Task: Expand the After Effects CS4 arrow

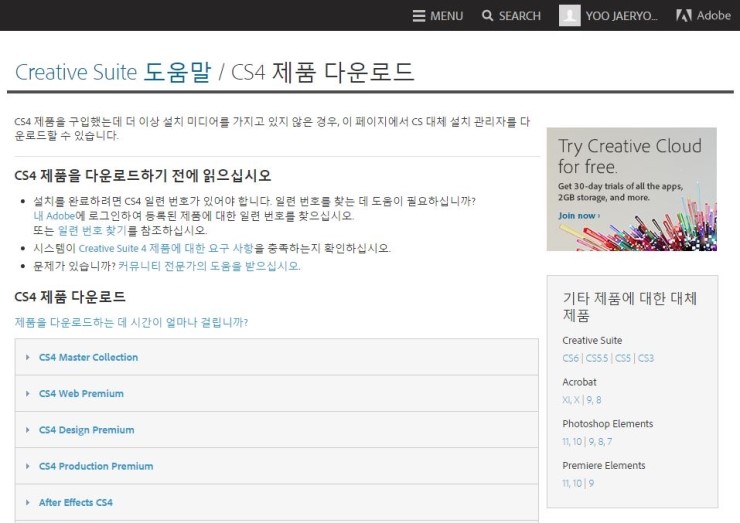Action: (27, 503)
